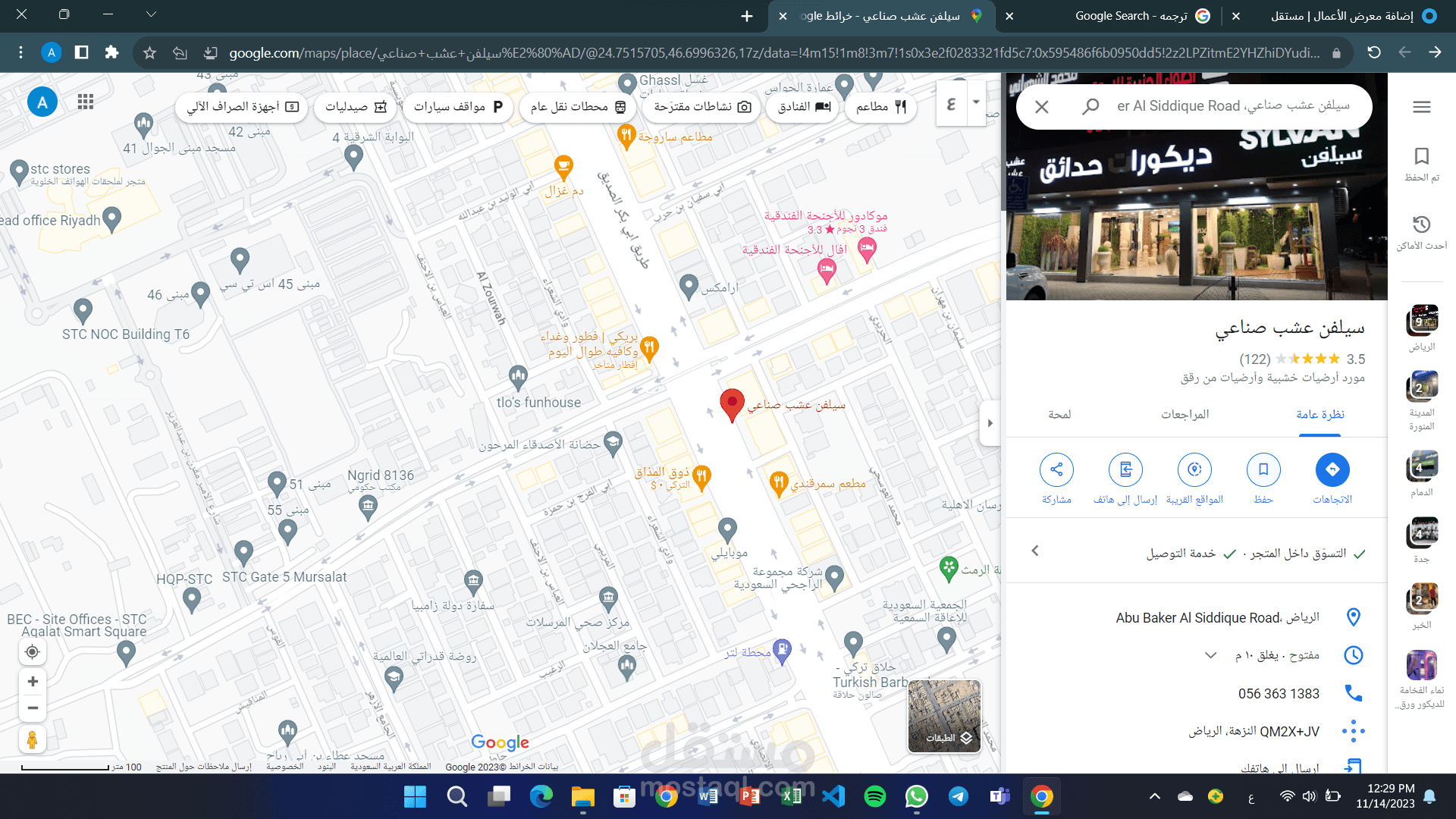This screenshot has height=819, width=1456.
Task: Open Recents (أحدث الأماكن) in sidebar
Action: pyautogui.click(x=1422, y=232)
